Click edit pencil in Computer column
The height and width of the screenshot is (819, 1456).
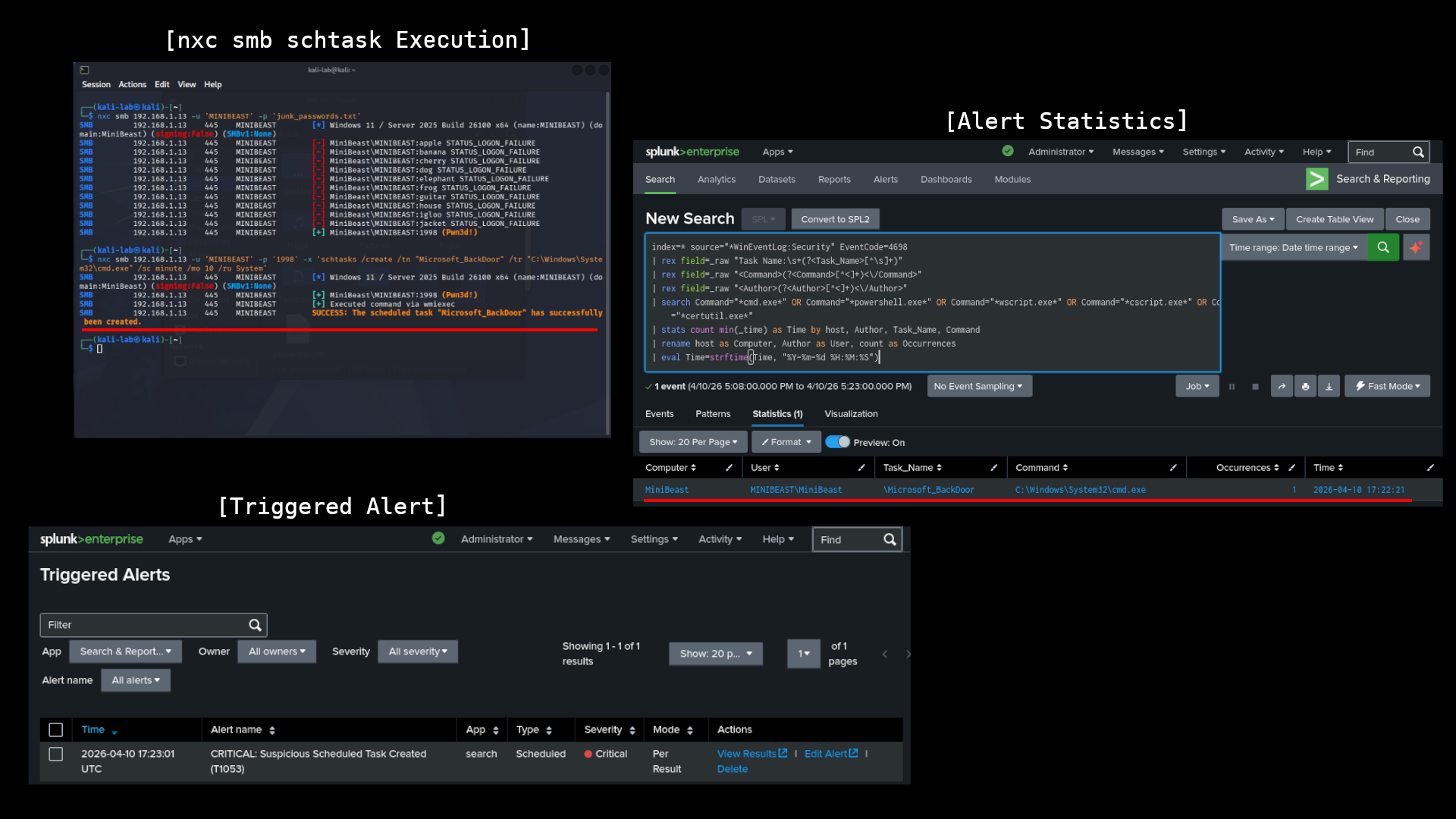tap(729, 468)
